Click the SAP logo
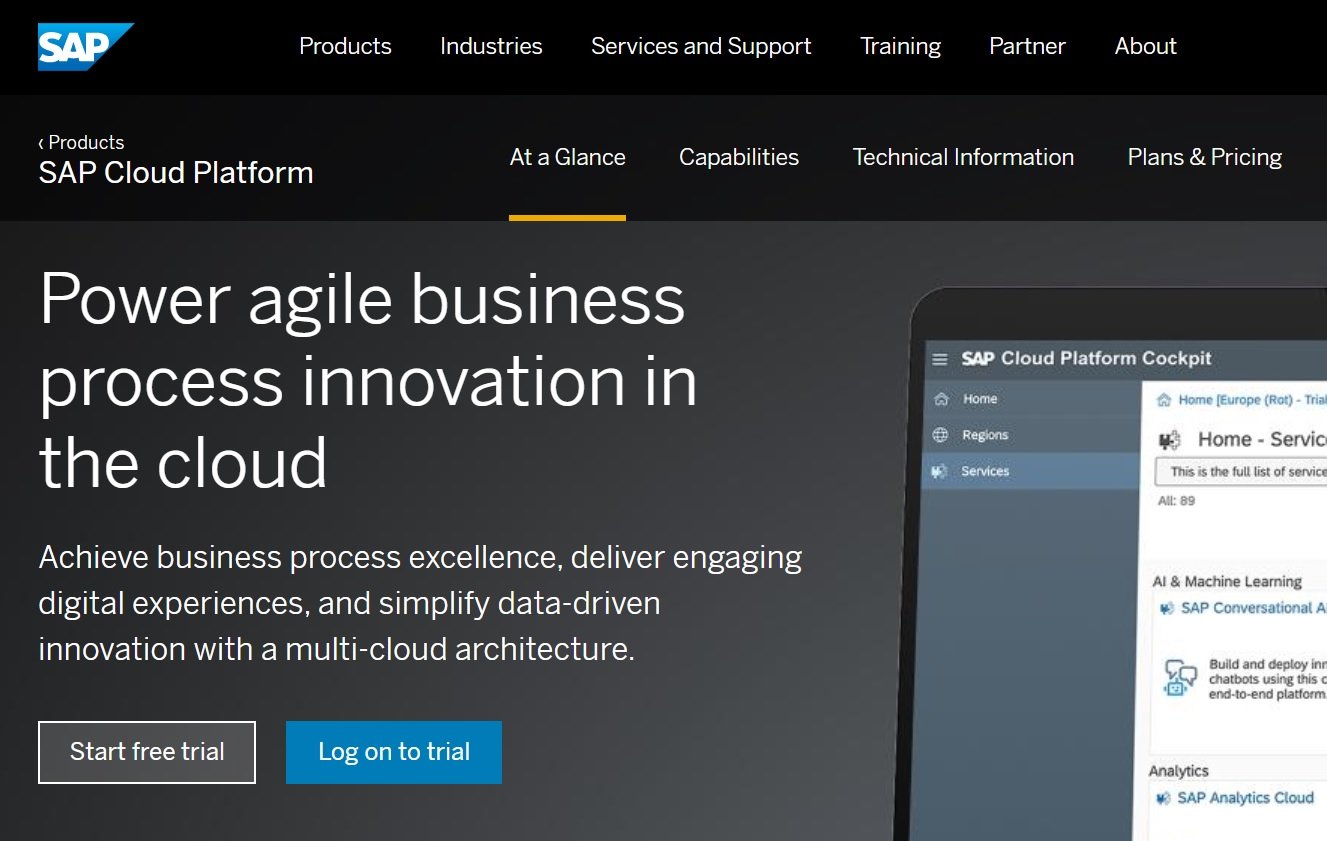Viewport: 1327px width, 841px height. pos(85,46)
